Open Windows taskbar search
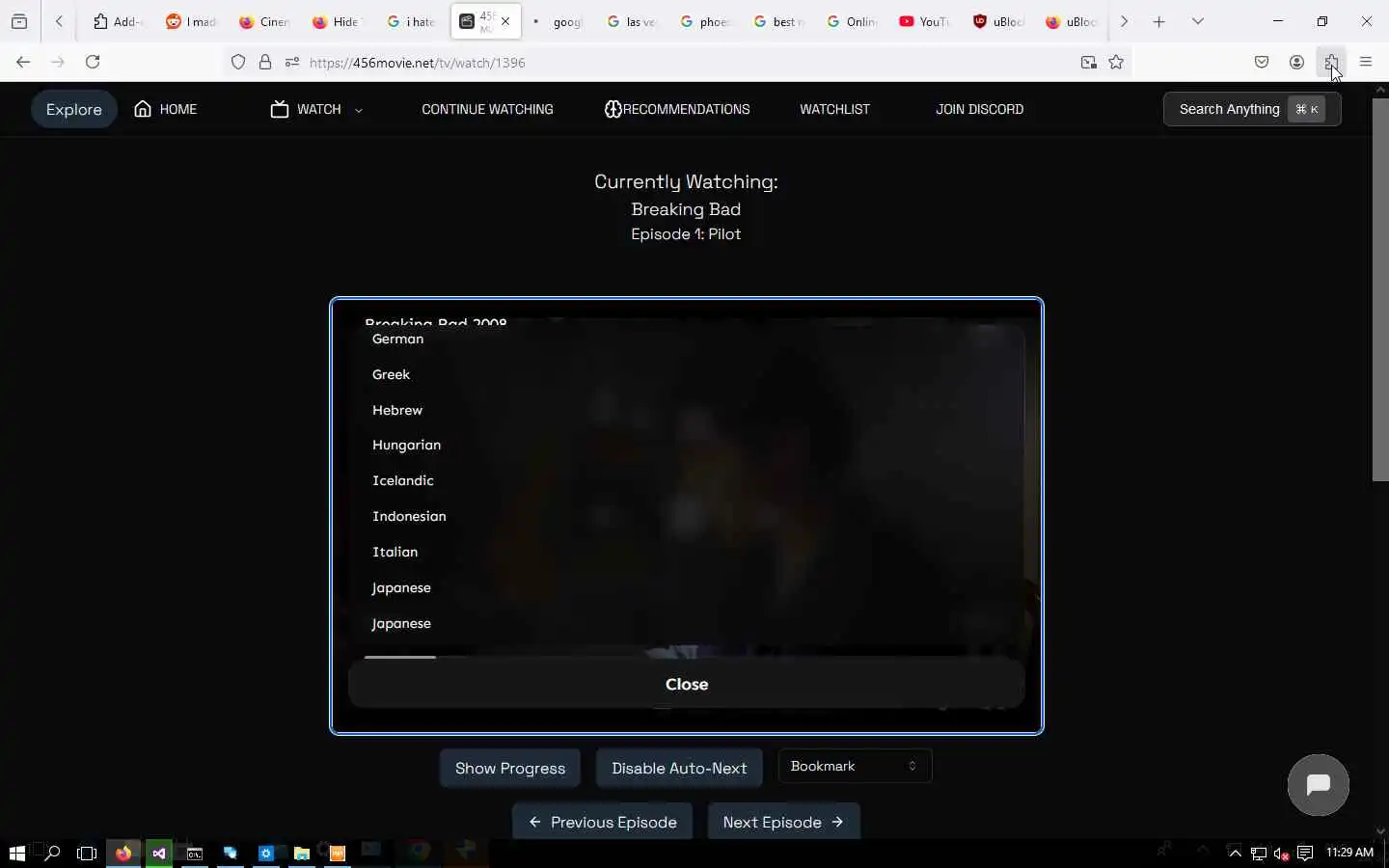This screenshot has width=1389, height=868. (x=52, y=853)
